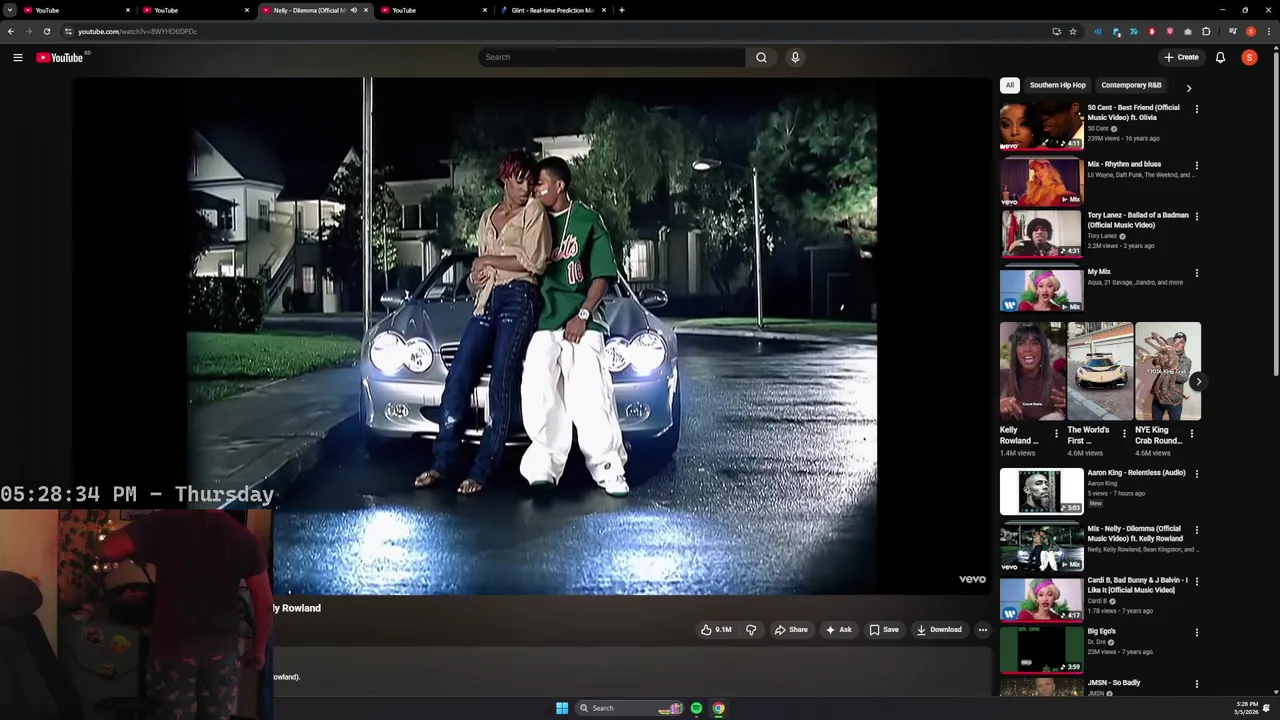Share the video
The image size is (1280, 720).
click(x=791, y=630)
